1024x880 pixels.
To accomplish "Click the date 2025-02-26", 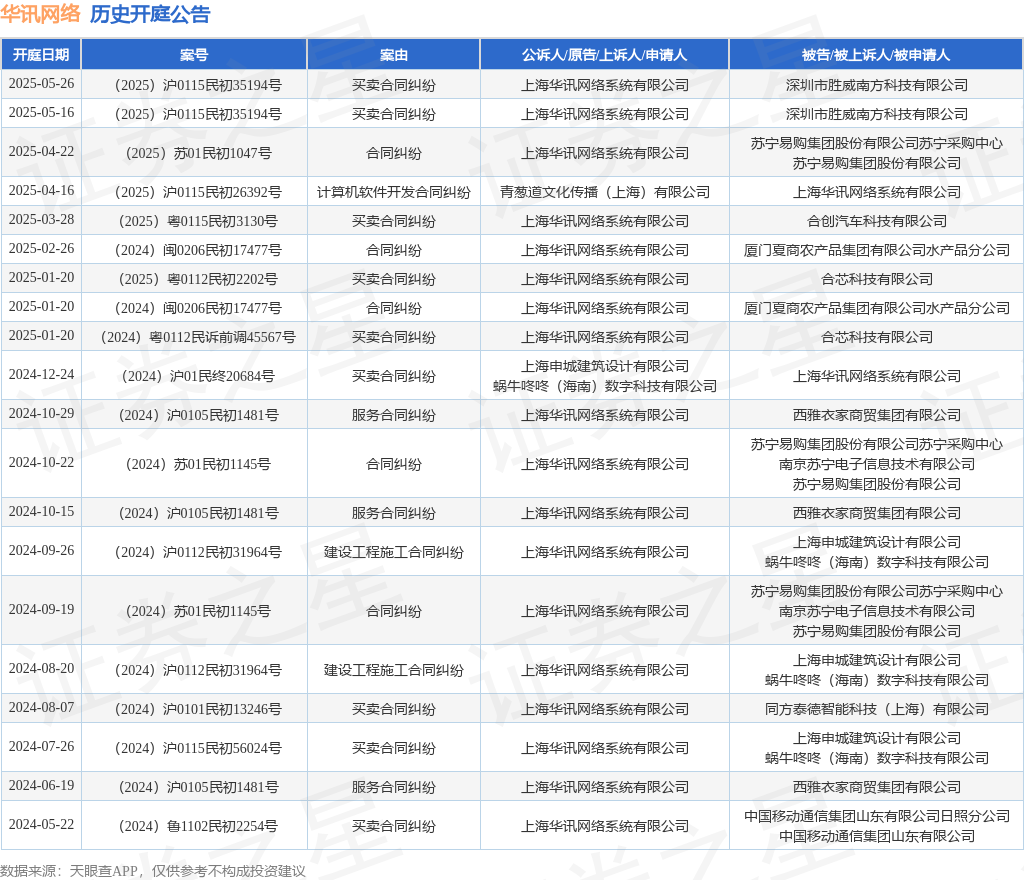I will coord(41,249).
